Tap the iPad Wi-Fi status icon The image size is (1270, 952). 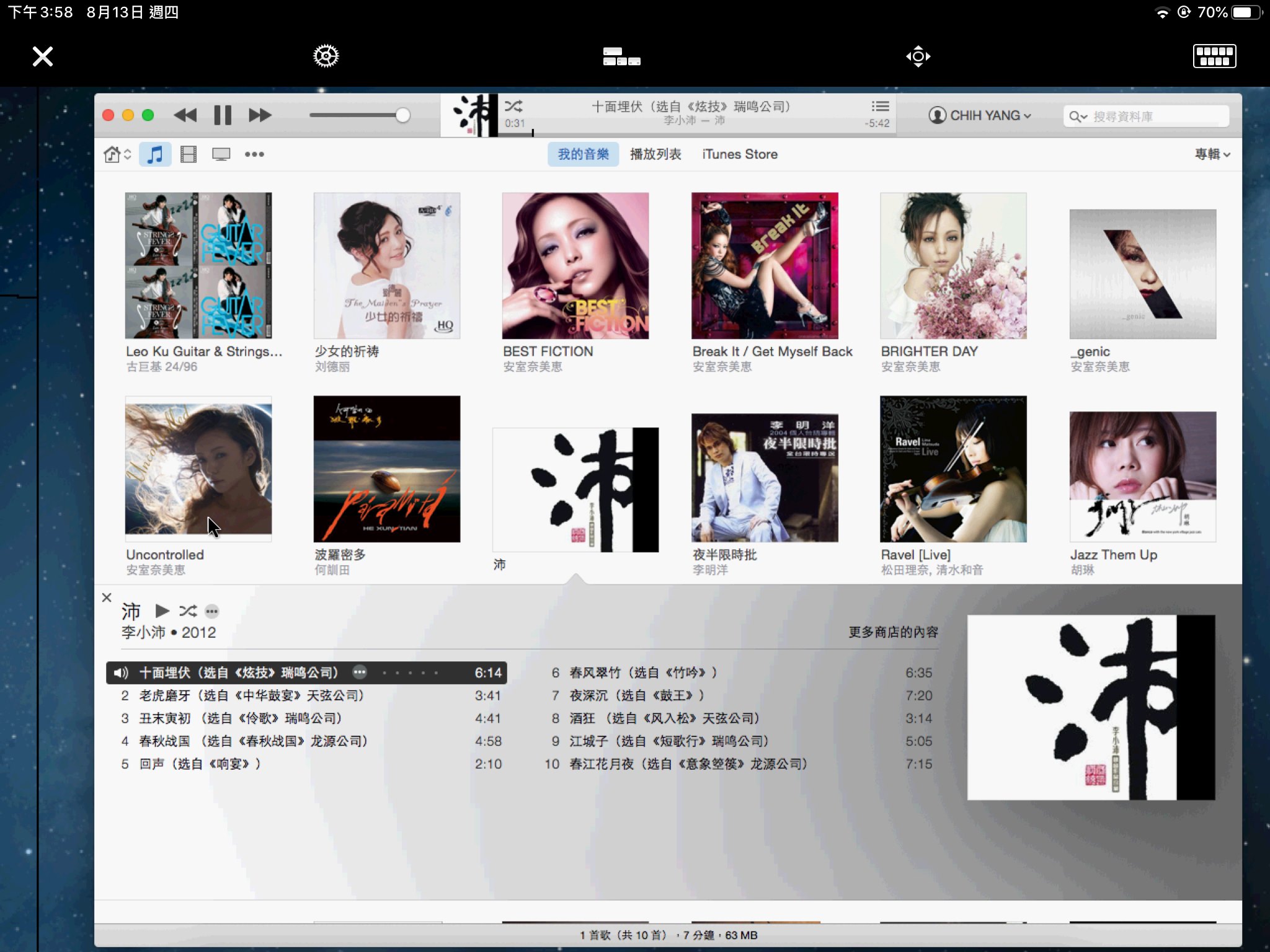pos(1162,13)
